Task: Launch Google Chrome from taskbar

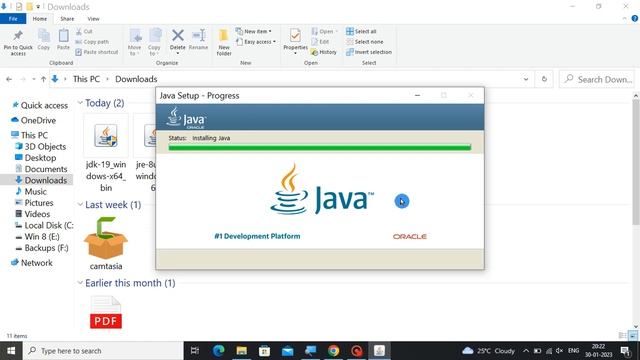Action: [x=333, y=351]
